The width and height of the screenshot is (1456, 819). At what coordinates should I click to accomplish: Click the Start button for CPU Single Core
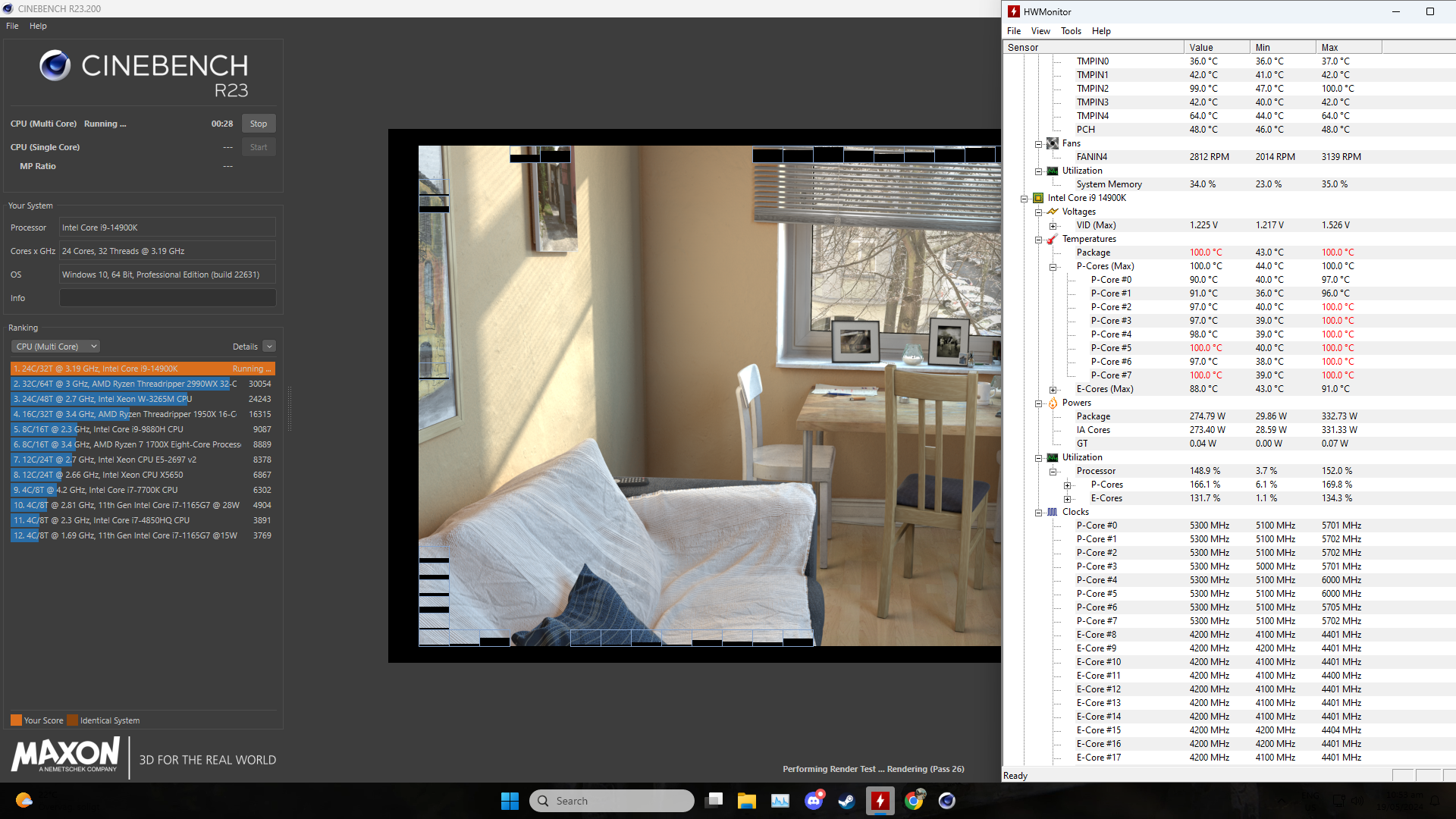pyautogui.click(x=259, y=147)
